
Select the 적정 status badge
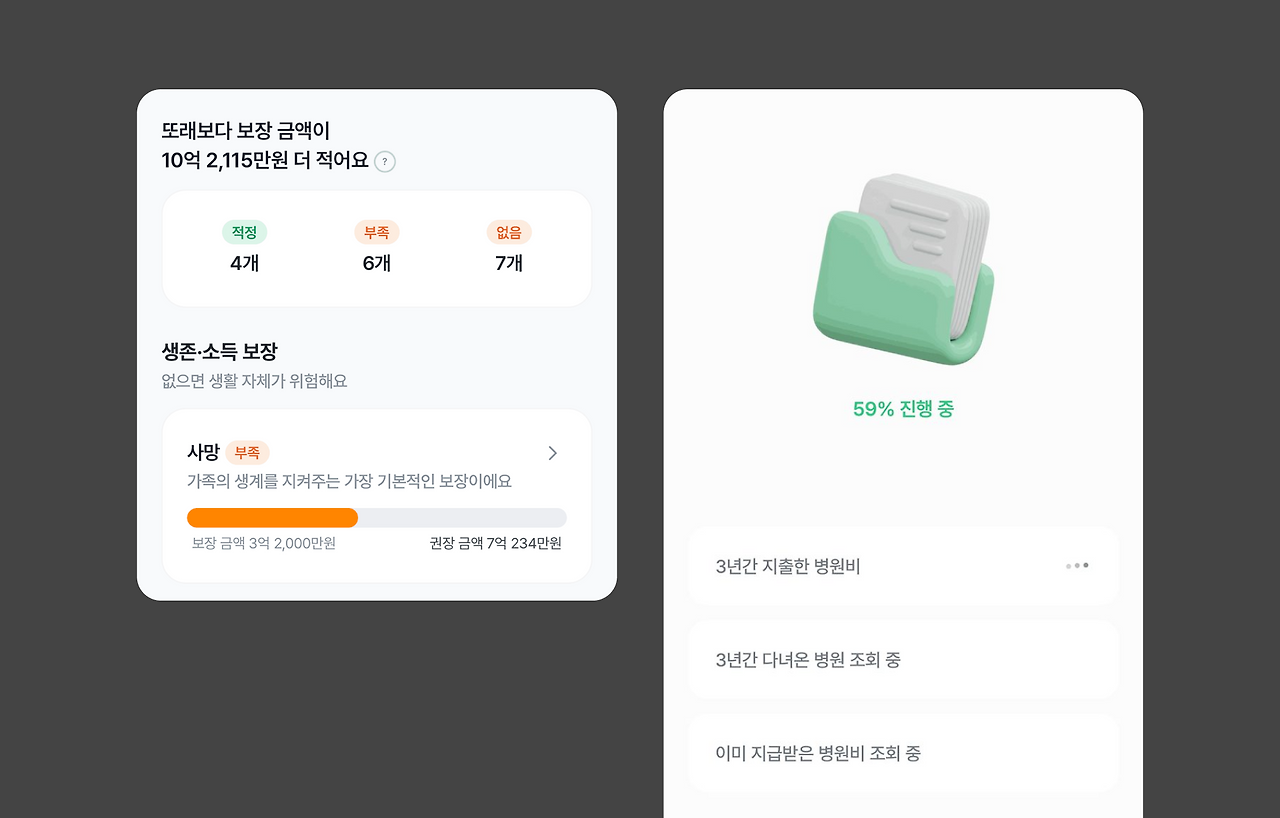click(x=244, y=232)
